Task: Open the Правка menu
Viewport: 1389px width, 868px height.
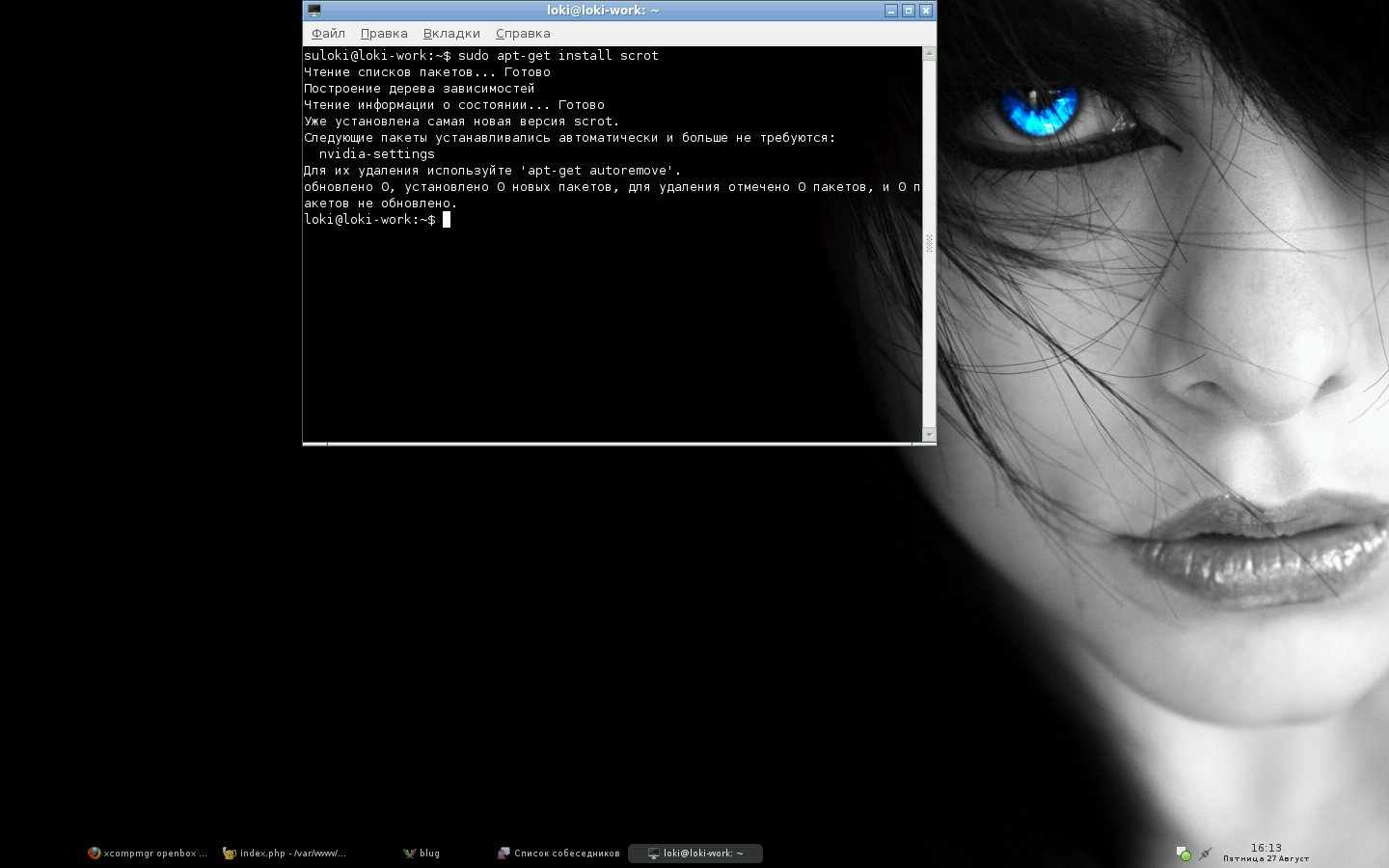Action: [x=383, y=33]
